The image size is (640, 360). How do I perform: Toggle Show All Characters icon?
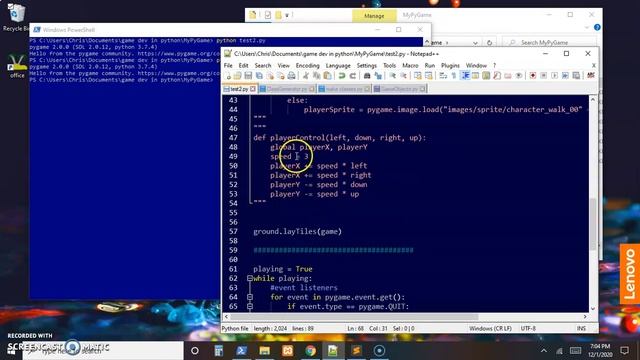coord(453,76)
